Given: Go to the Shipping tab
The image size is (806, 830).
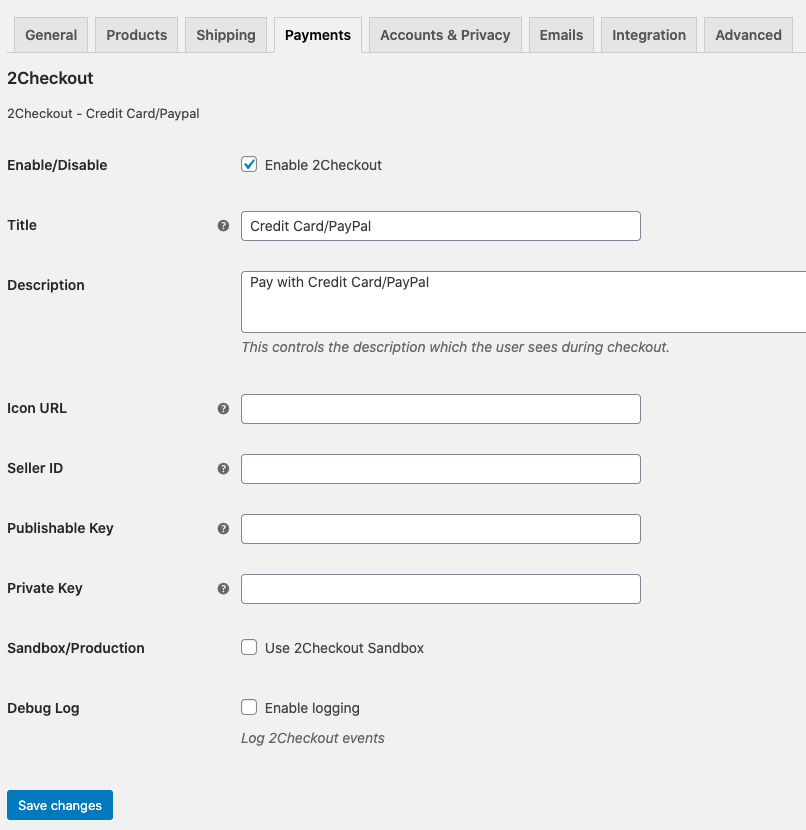Looking at the screenshot, I should [226, 35].
